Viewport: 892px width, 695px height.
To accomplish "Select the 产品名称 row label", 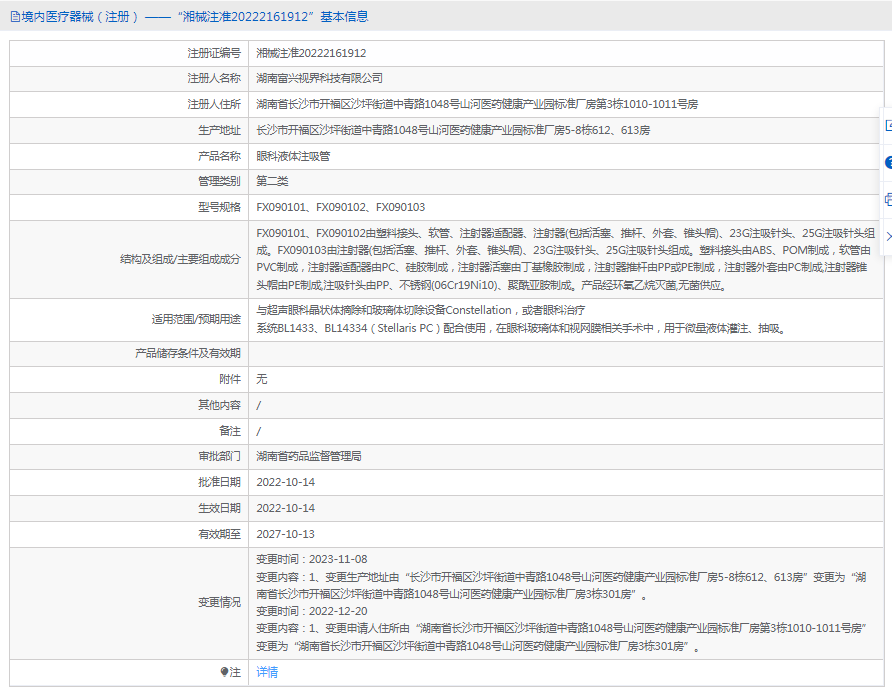I will tap(219, 156).
